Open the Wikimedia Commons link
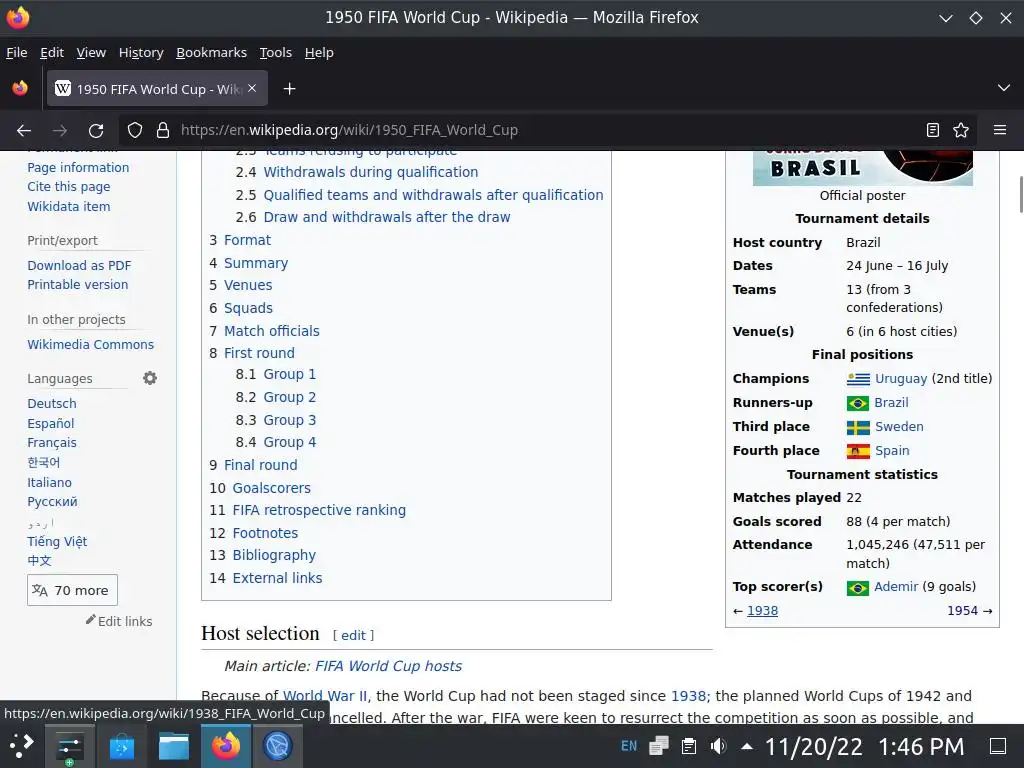1024x768 pixels. [91, 344]
